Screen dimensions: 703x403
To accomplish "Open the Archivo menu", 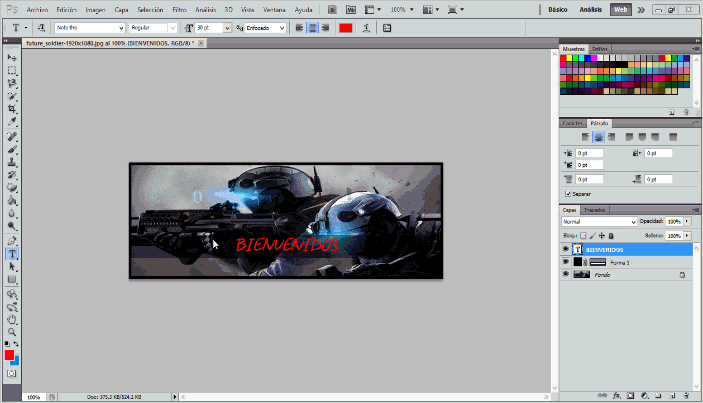I will [x=37, y=9].
